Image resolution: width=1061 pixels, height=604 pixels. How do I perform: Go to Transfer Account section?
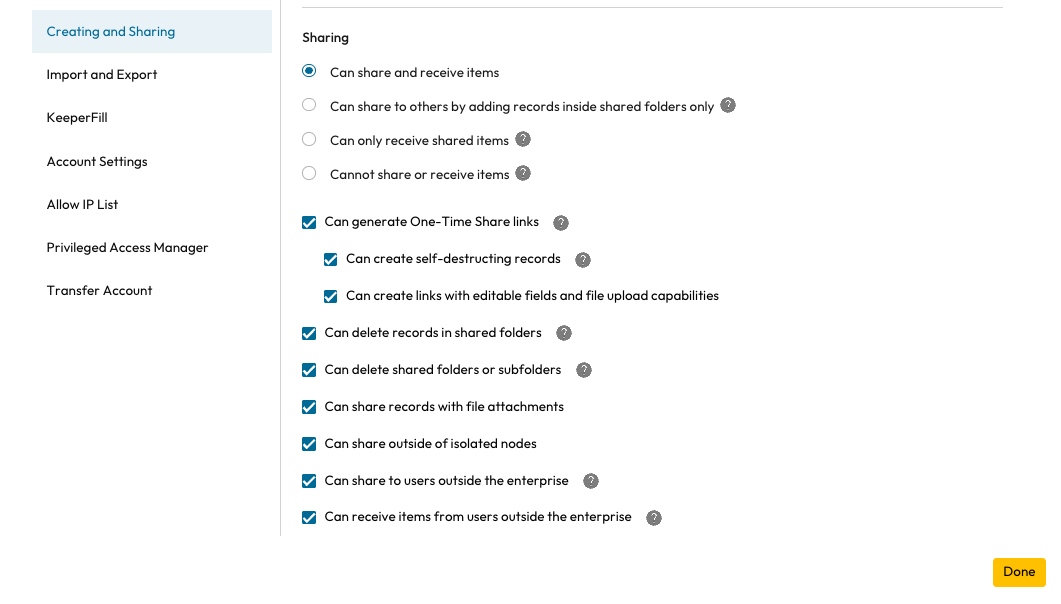coord(100,291)
